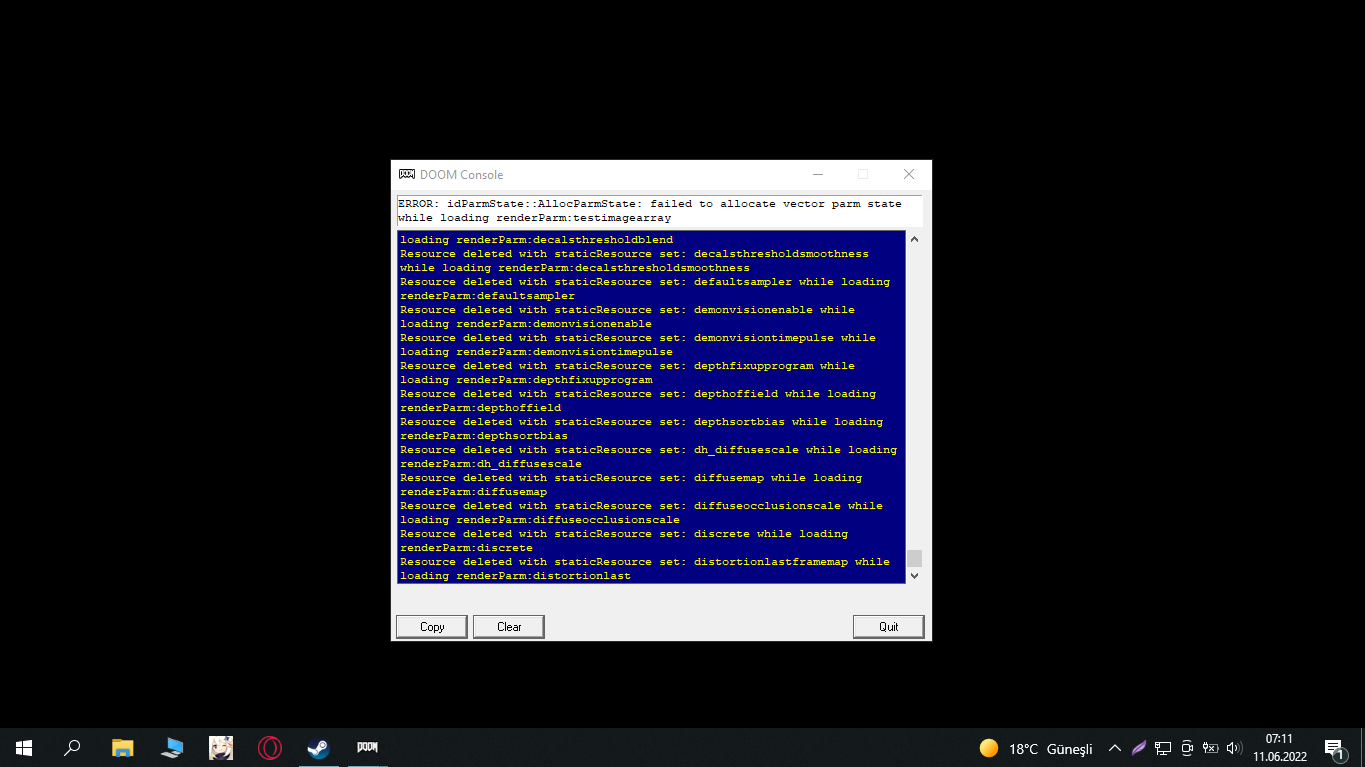Open the clock and calendar showing 07:11
Image resolution: width=1365 pixels, height=767 pixels.
[x=1280, y=748]
